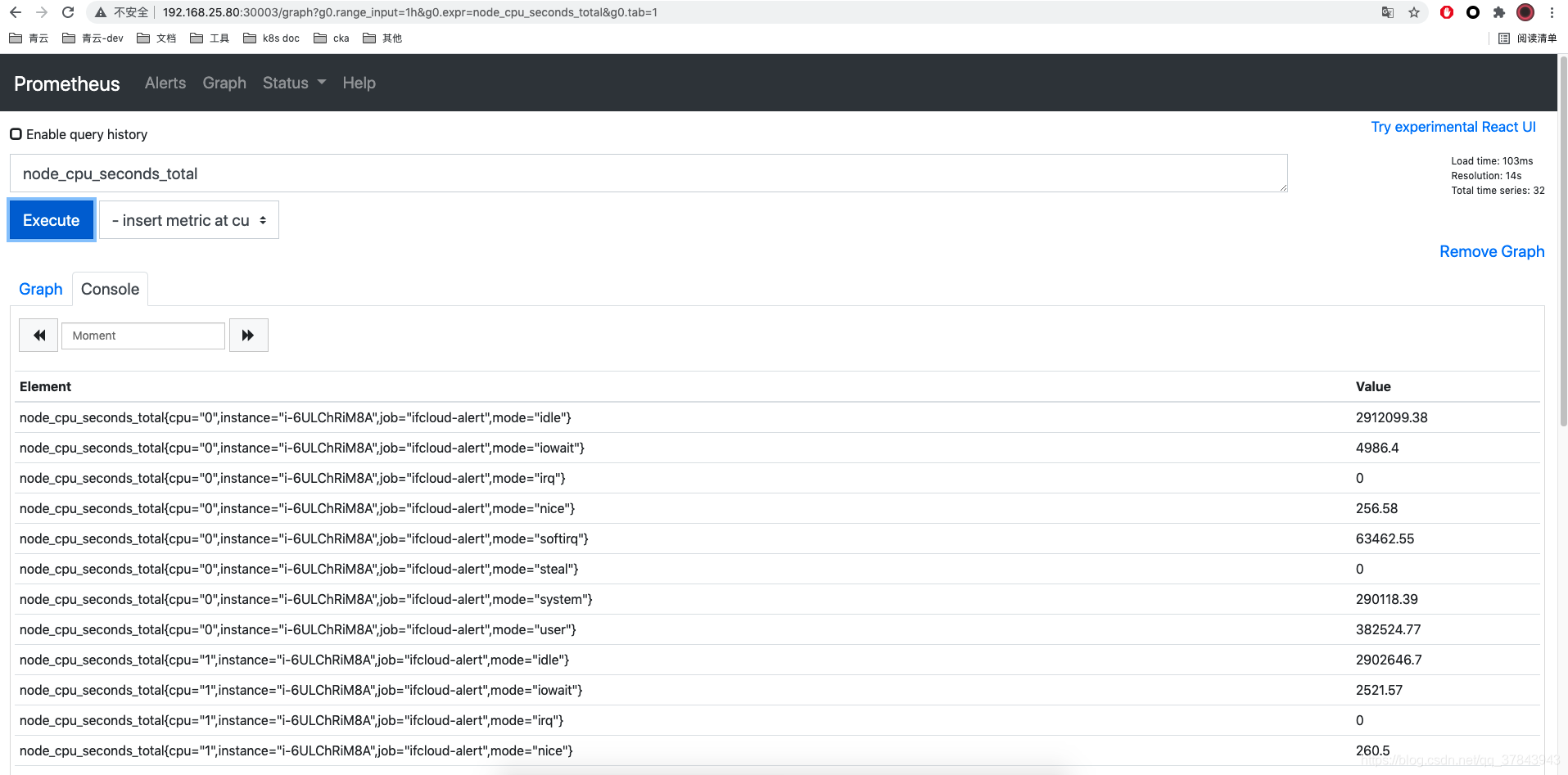This screenshot has height=775, width=1568.
Task: Click the value 290118.39
Action: pos(1386,599)
